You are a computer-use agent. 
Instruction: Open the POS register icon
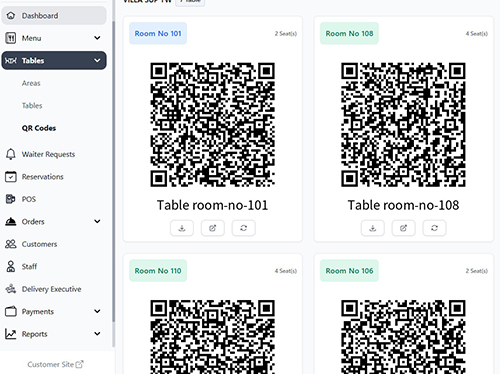[11, 199]
